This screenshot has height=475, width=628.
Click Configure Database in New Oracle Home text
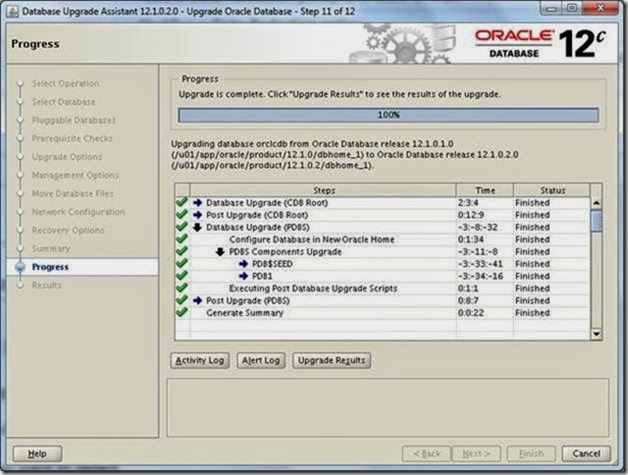point(312,240)
